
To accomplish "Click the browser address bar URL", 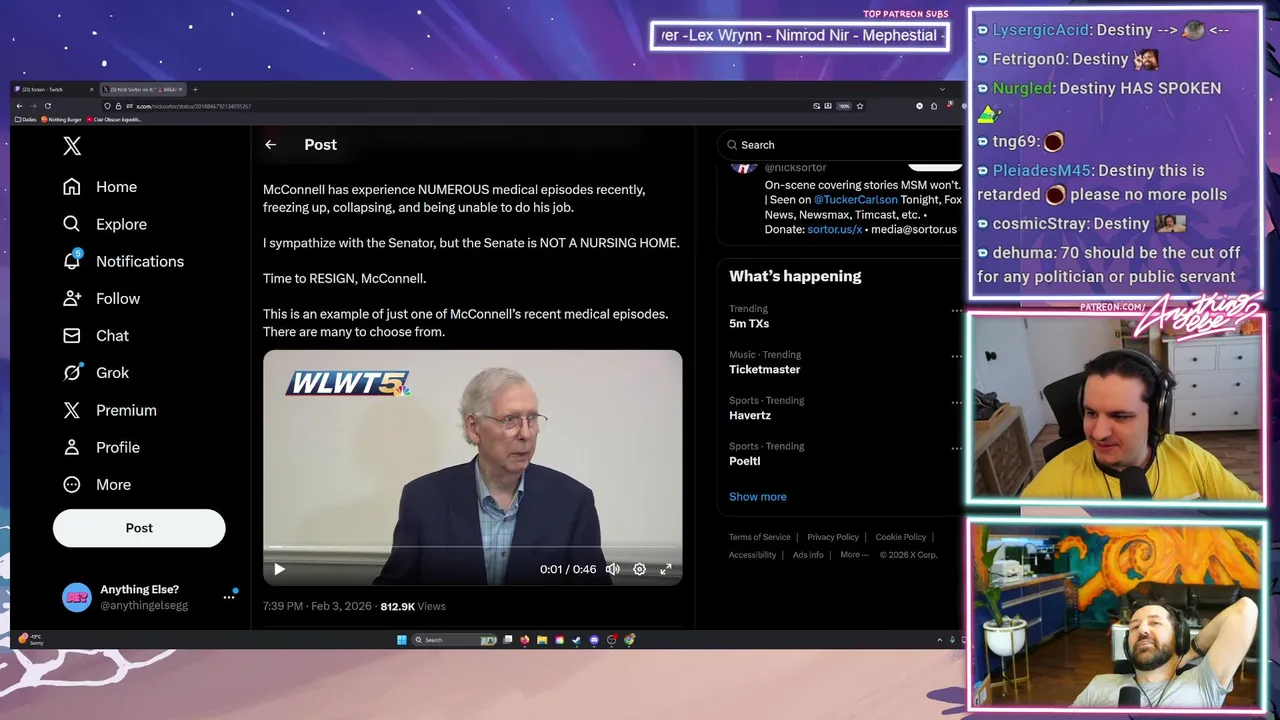I will (x=193, y=106).
